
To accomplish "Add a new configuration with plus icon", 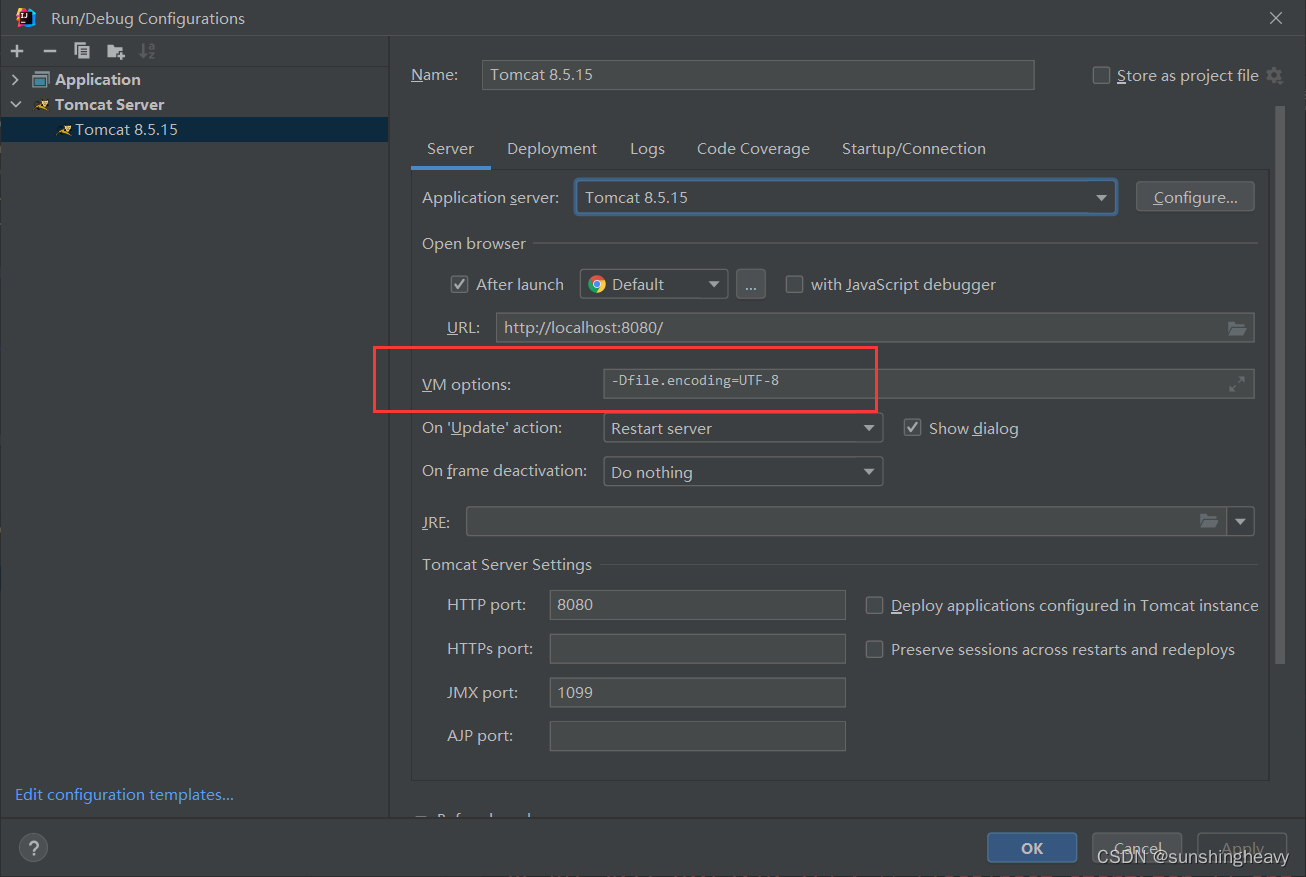I will (x=17, y=51).
